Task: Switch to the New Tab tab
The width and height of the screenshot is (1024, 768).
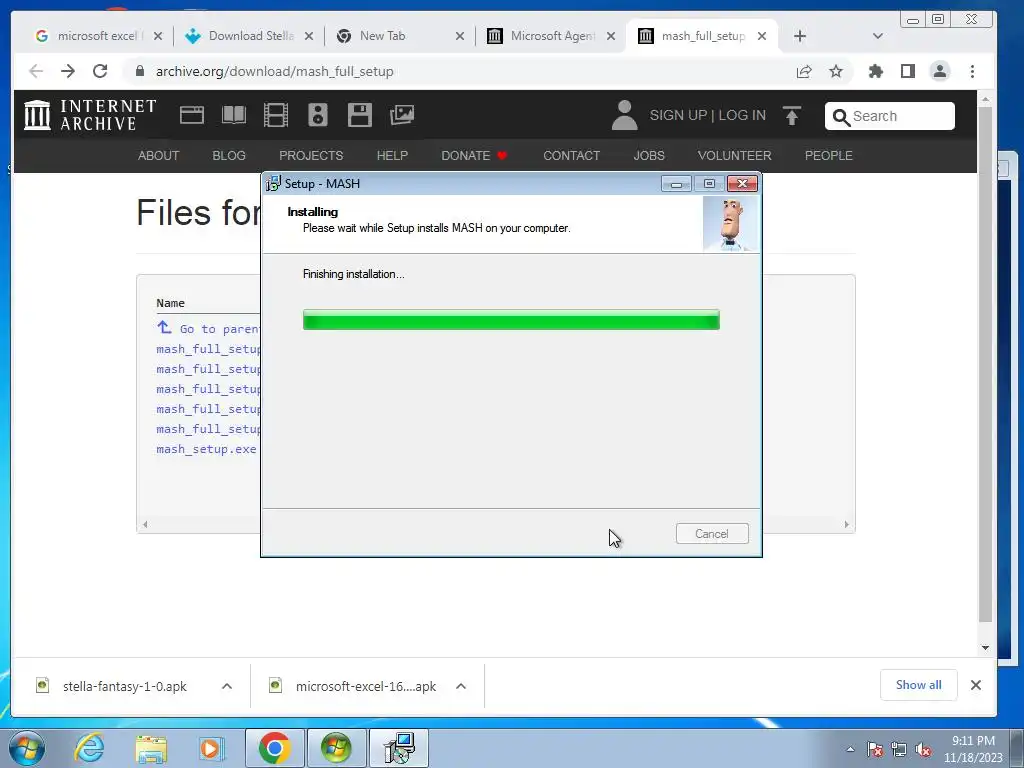Action: pos(400,36)
